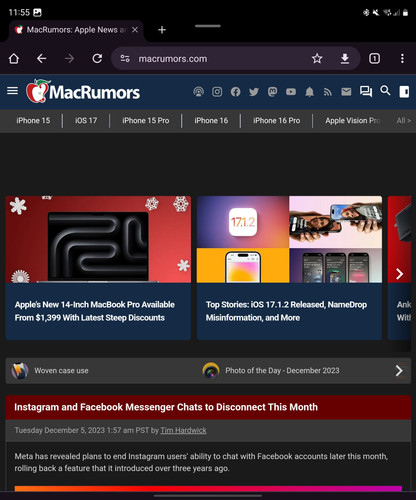Open the iOS 17.1.2 top stories image
The image size is (416, 500).
pos(289,239)
